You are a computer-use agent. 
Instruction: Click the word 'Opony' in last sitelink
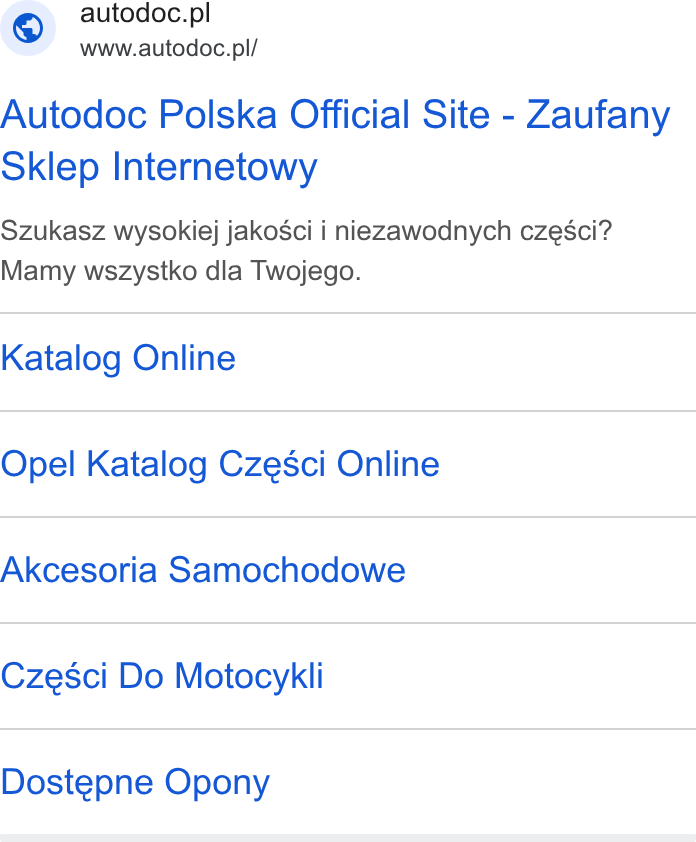pyautogui.click(x=217, y=783)
